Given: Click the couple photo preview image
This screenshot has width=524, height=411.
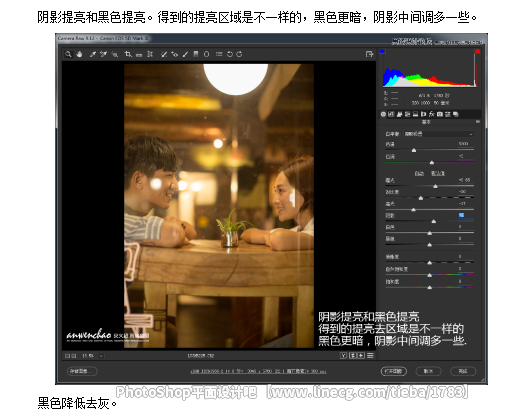Looking at the screenshot, I should coord(219,206).
